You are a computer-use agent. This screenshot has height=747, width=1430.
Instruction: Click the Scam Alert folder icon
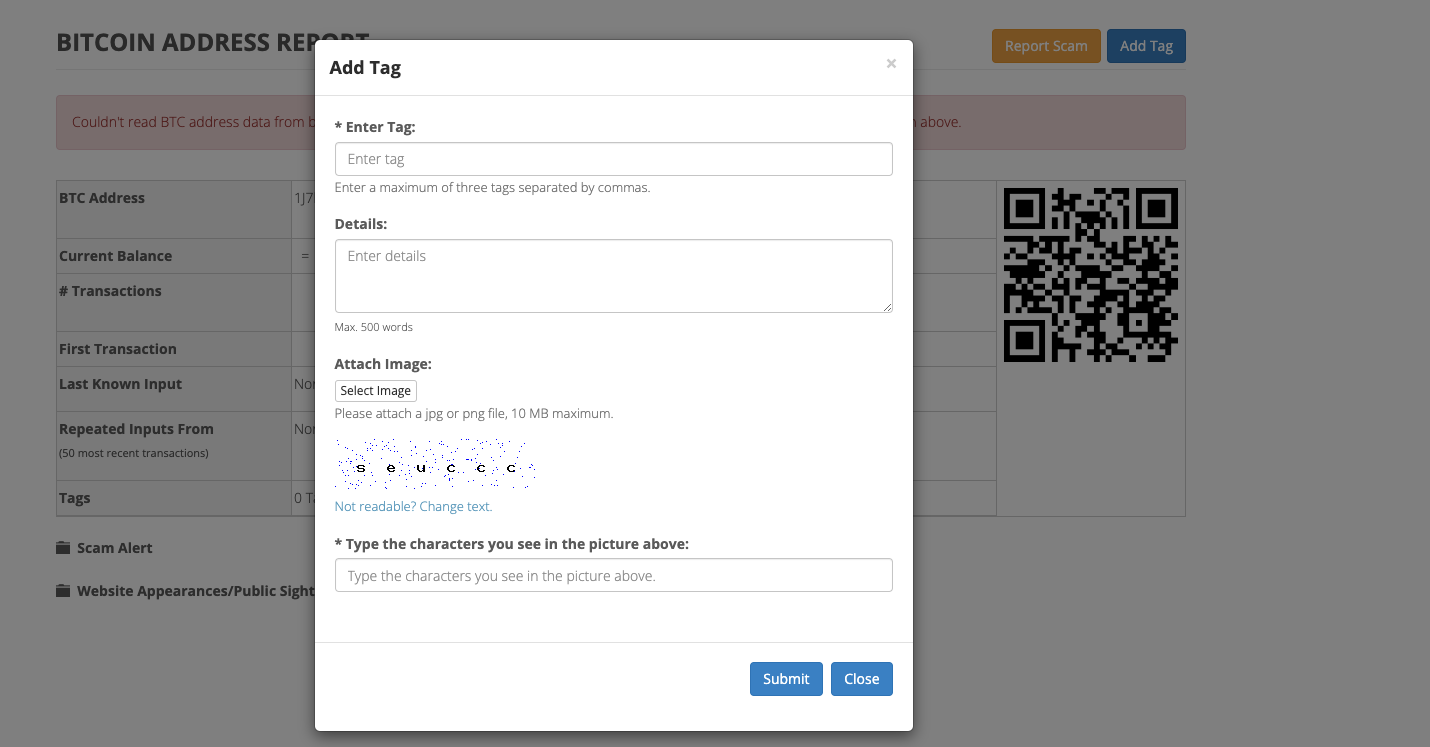click(63, 548)
